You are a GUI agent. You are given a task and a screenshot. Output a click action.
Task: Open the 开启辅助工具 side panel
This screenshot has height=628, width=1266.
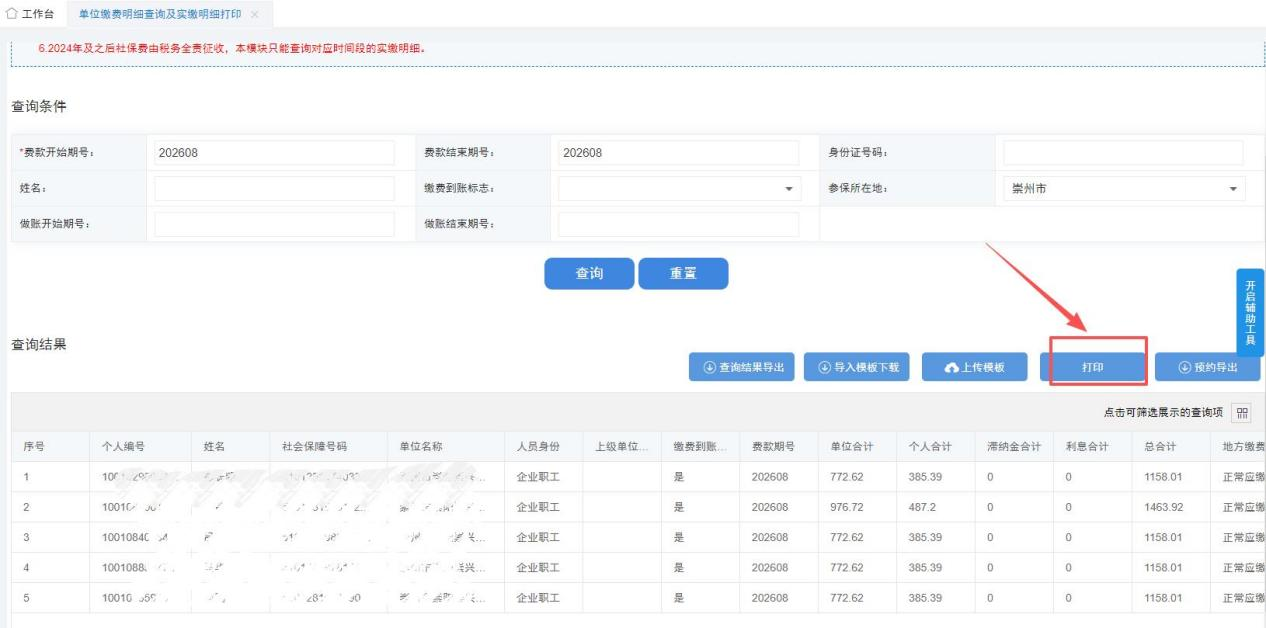click(1250, 312)
